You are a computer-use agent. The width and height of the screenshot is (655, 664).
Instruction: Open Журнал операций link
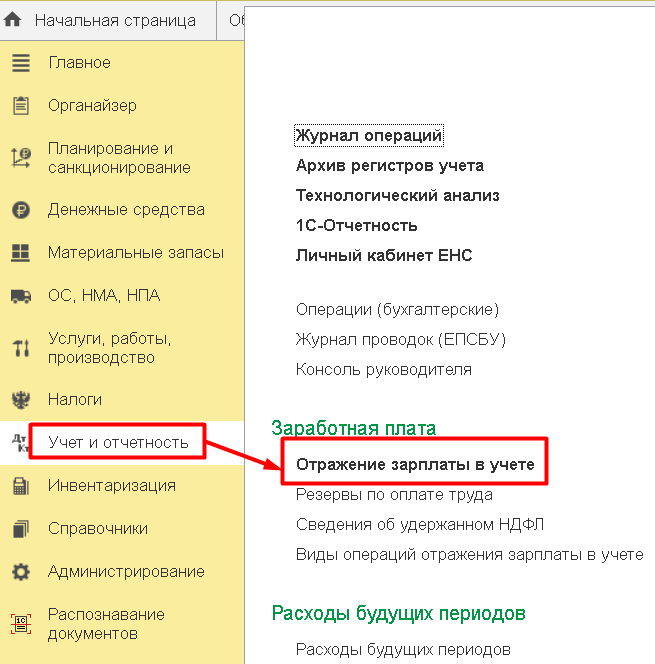(369, 136)
